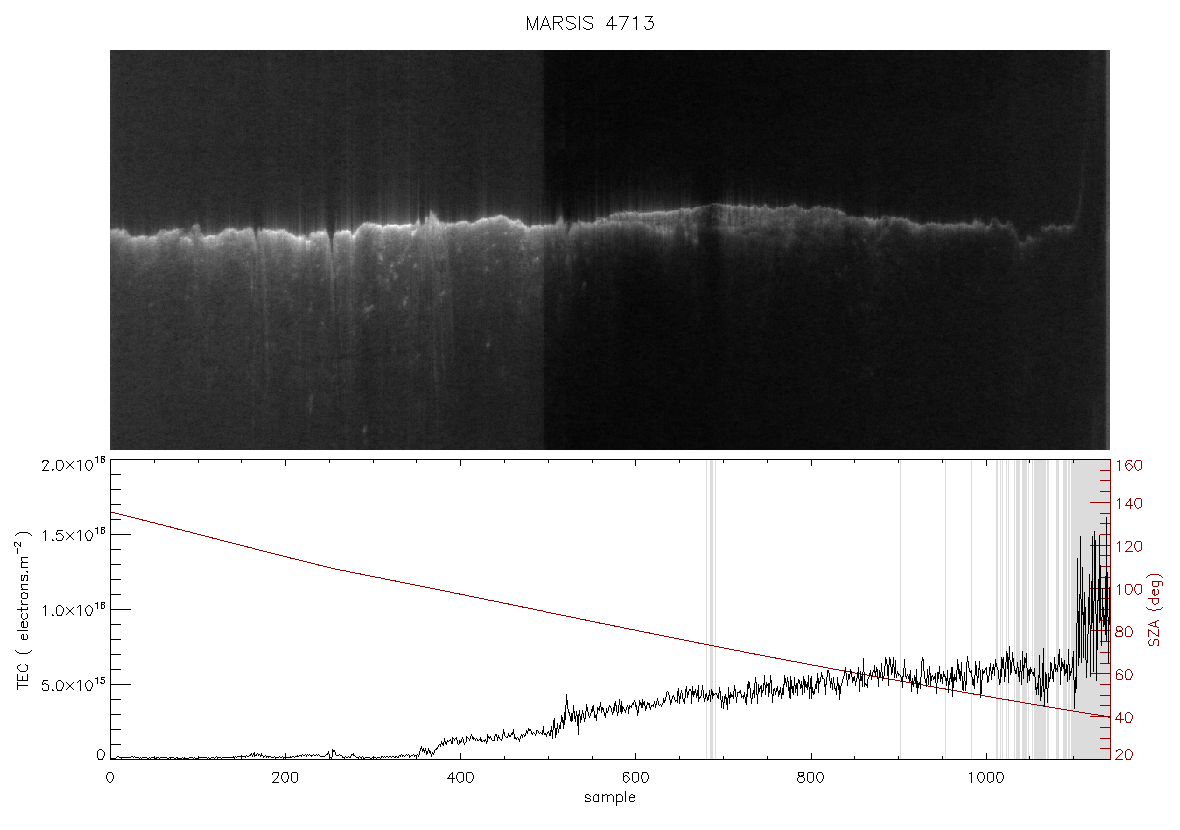
Task: Click the 1000 tick on sample axis
Action: coord(986,777)
